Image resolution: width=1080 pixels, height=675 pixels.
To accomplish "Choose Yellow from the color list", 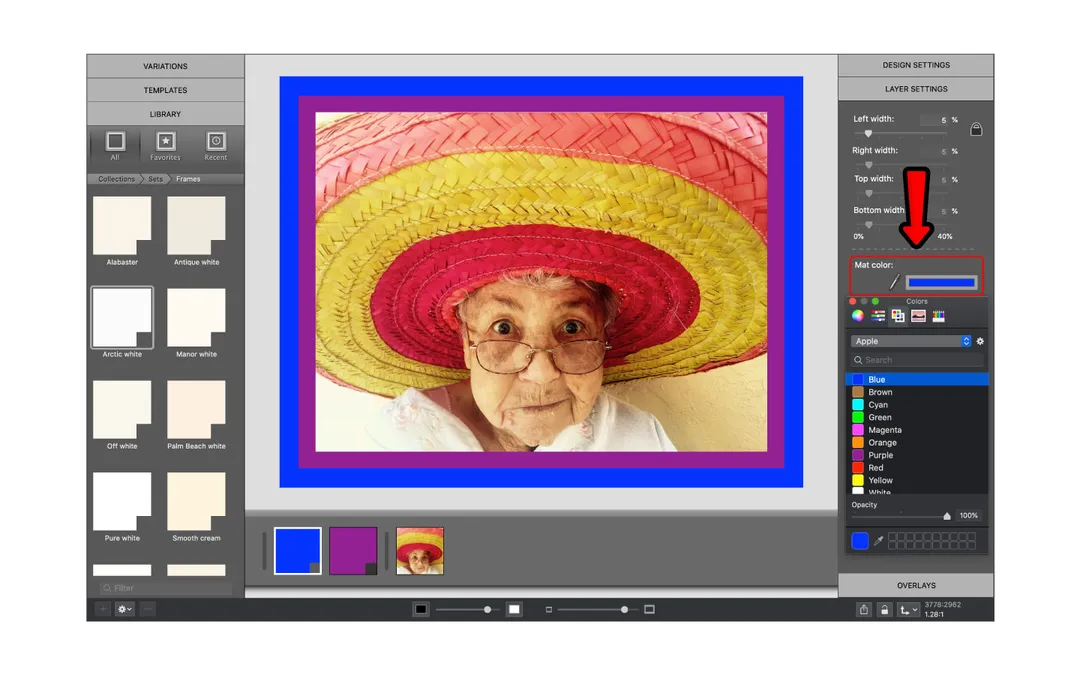I will (917, 481).
